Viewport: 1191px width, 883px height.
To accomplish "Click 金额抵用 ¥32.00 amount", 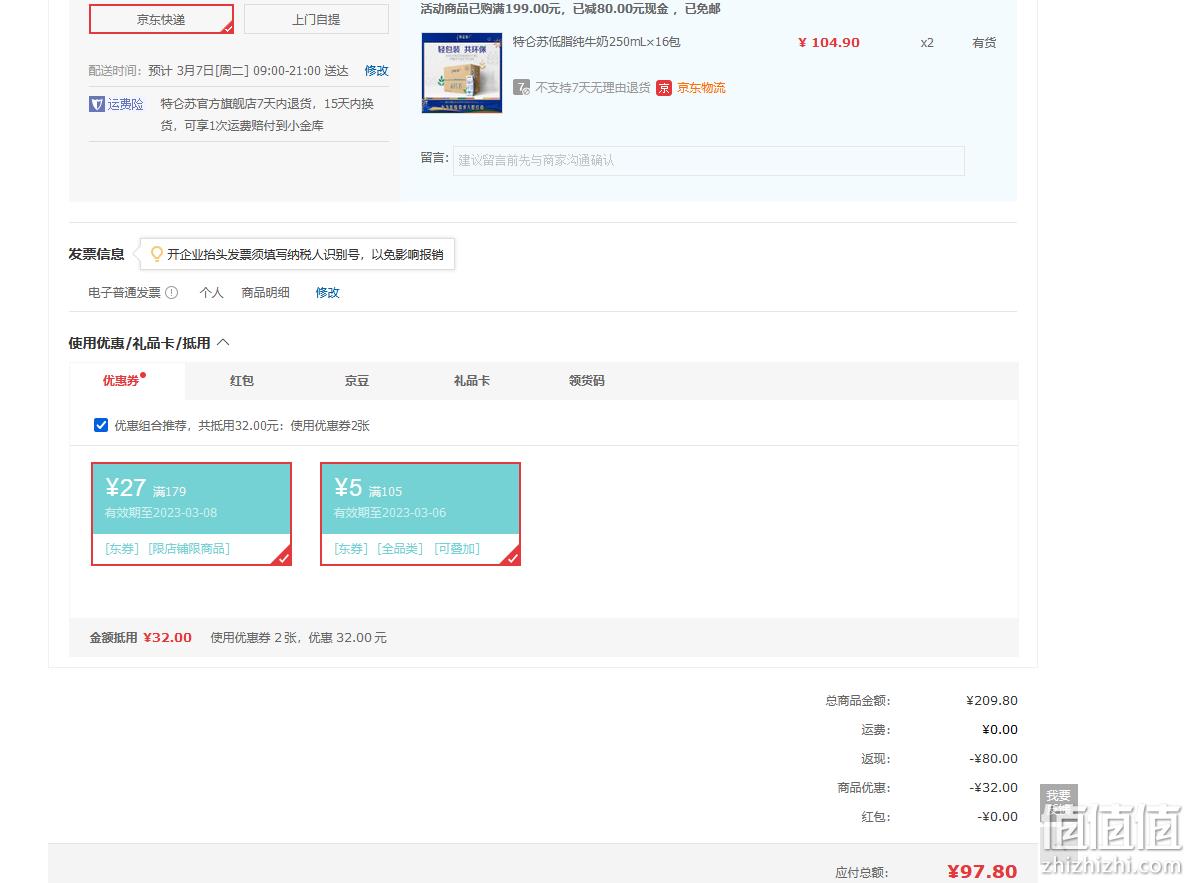I will click(168, 638).
